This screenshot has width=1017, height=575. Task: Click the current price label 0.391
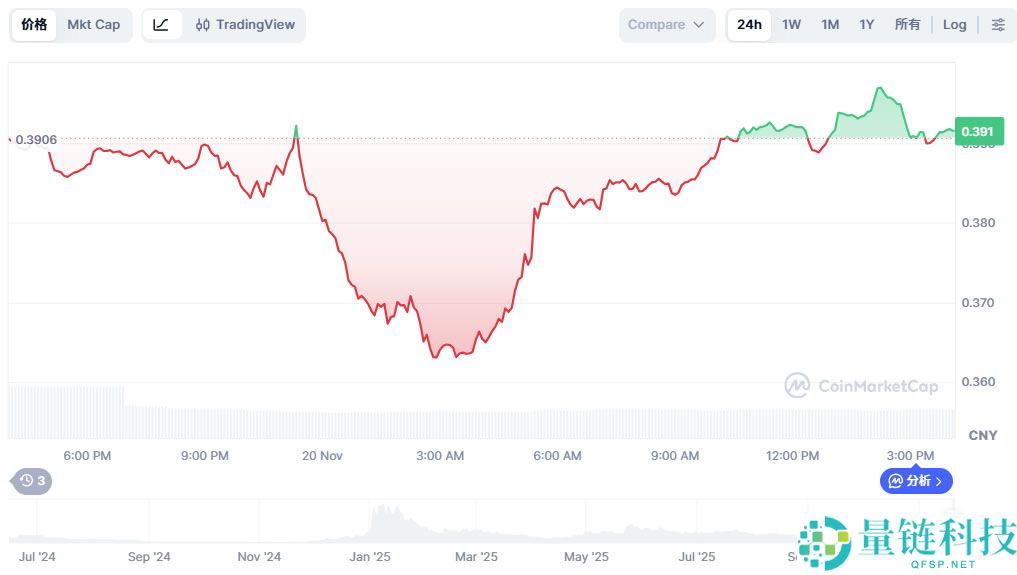[x=976, y=131]
